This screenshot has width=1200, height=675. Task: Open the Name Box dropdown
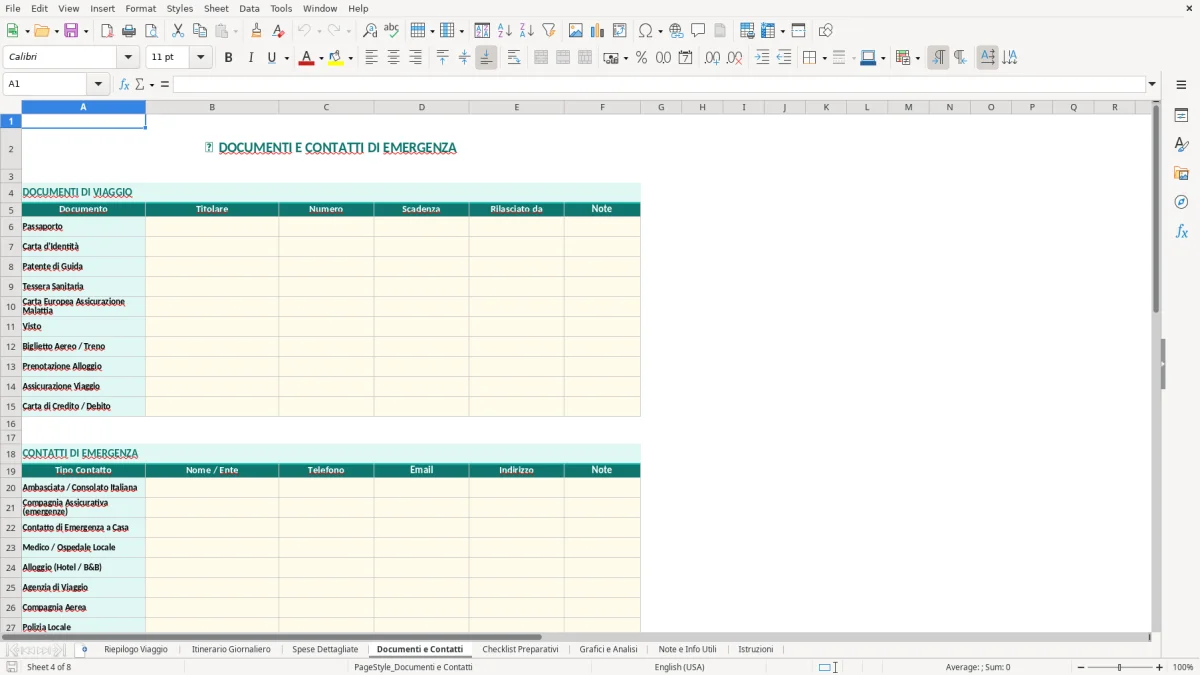pos(98,84)
